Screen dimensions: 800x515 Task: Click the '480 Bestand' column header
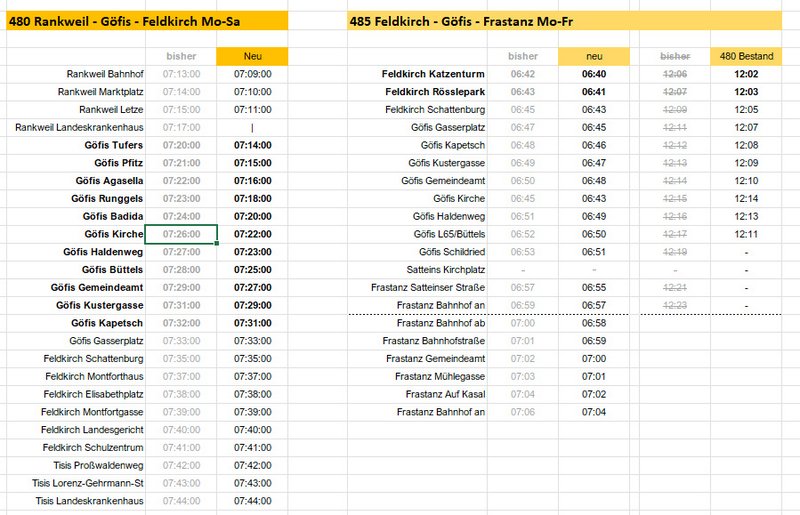pos(746,56)
